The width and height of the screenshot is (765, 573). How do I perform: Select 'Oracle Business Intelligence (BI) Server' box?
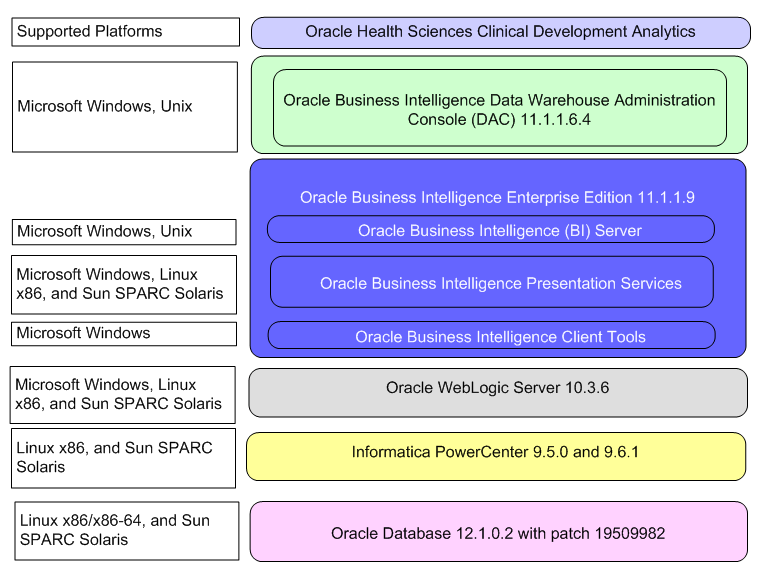click(x=491, y=229)
